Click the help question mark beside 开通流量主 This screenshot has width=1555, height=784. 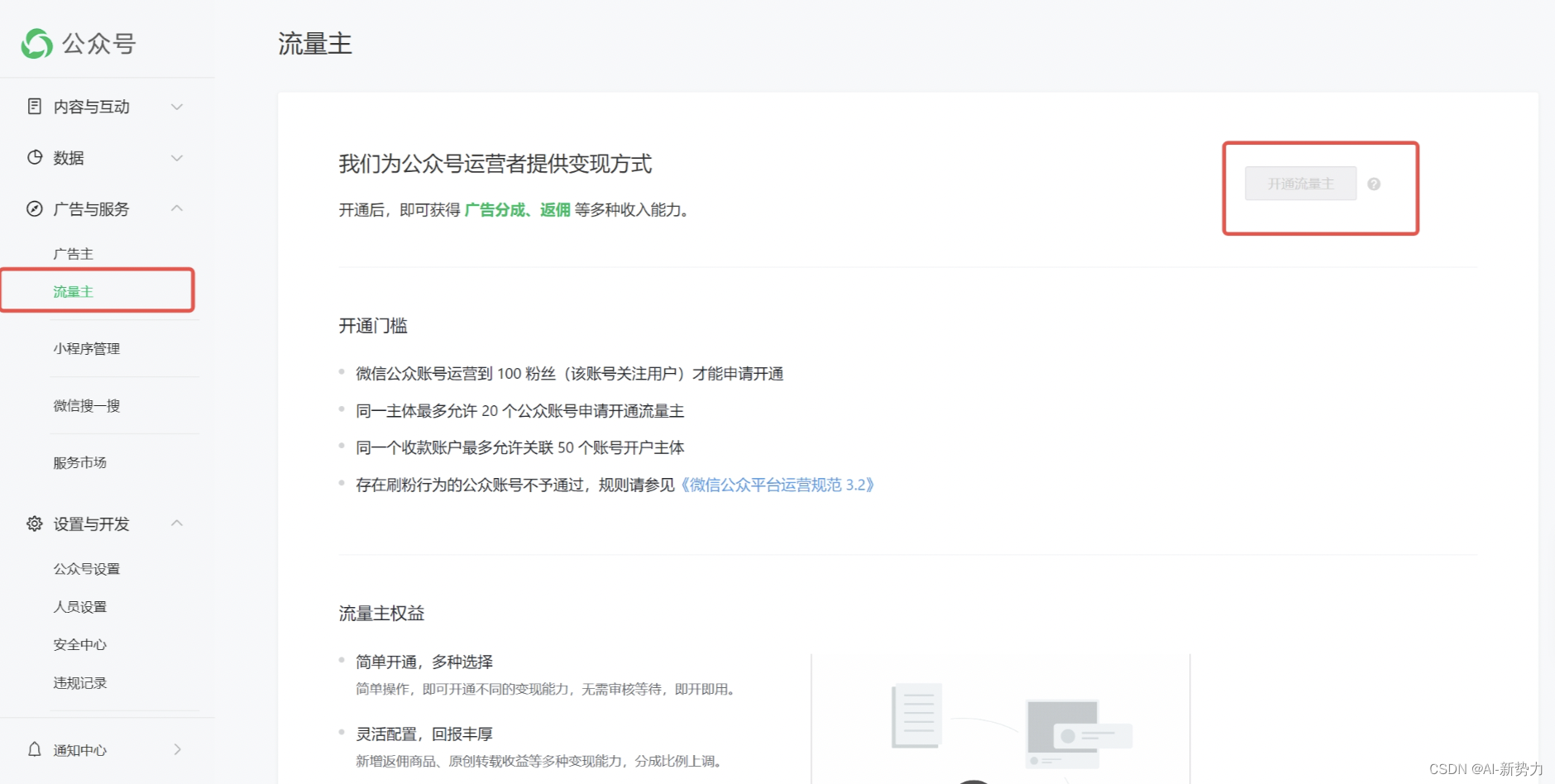1374,184
